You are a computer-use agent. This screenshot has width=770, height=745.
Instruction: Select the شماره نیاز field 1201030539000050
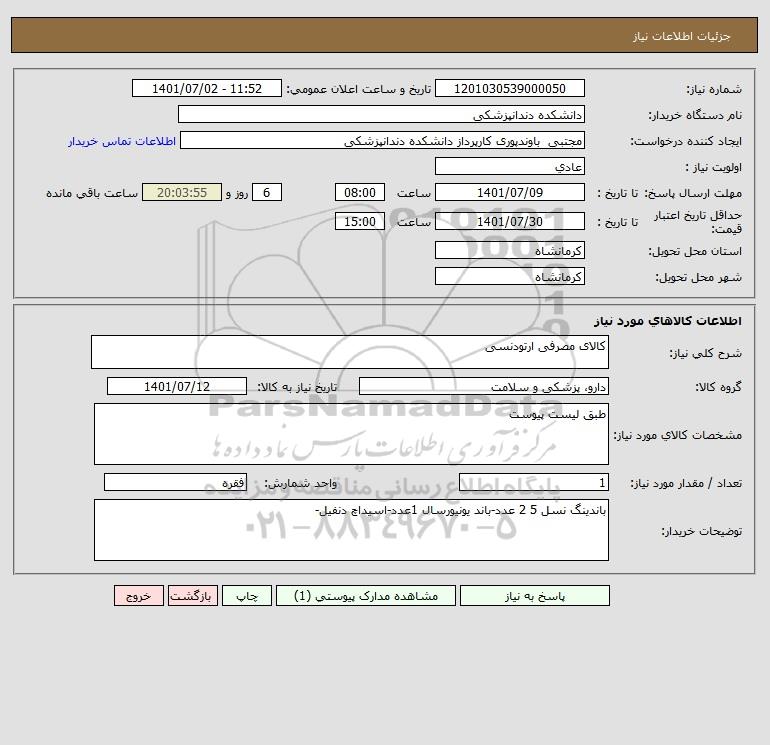[510, 88]
